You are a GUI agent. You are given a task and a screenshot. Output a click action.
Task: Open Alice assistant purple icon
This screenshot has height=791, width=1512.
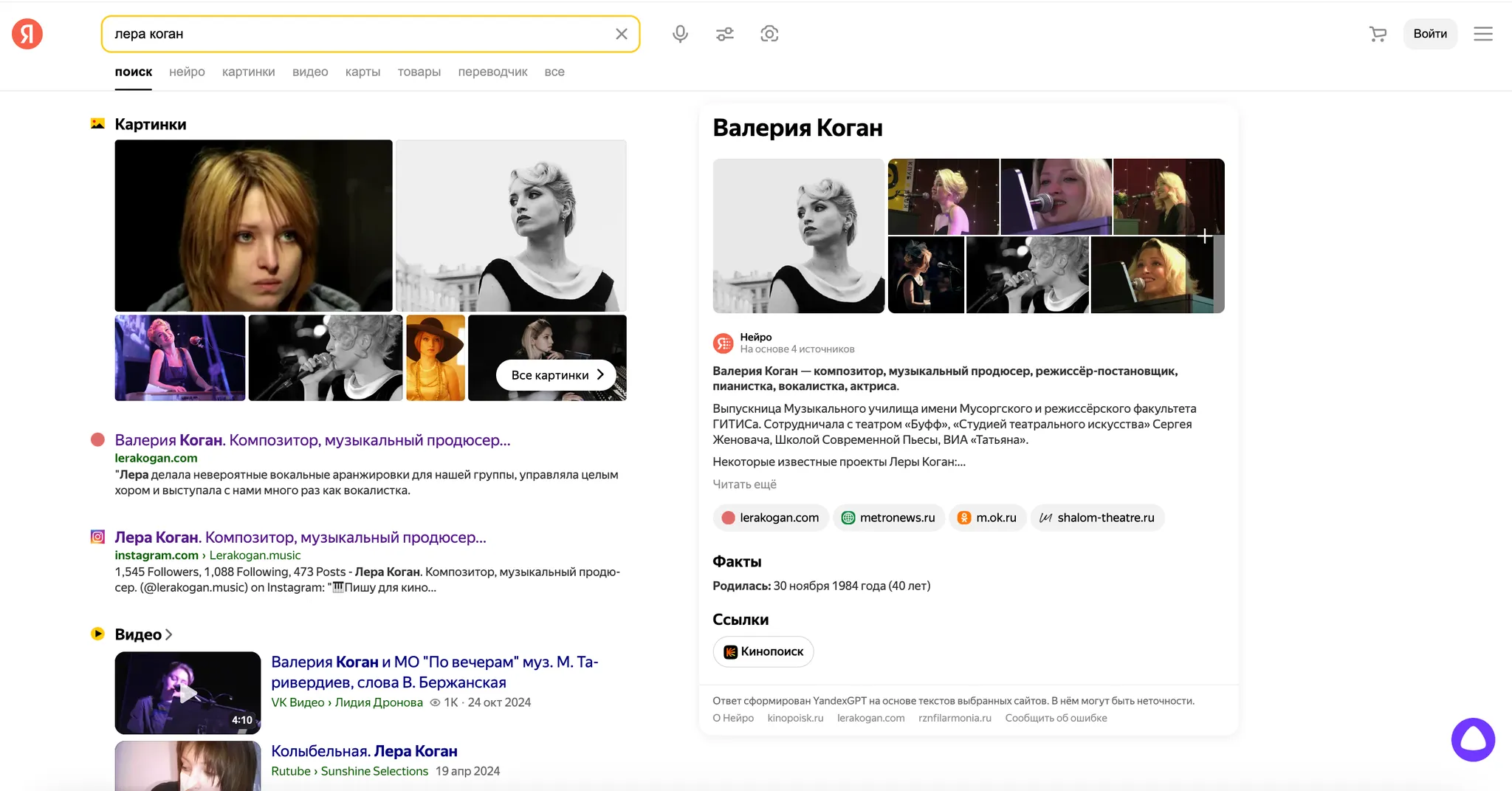pos(1472,739)
